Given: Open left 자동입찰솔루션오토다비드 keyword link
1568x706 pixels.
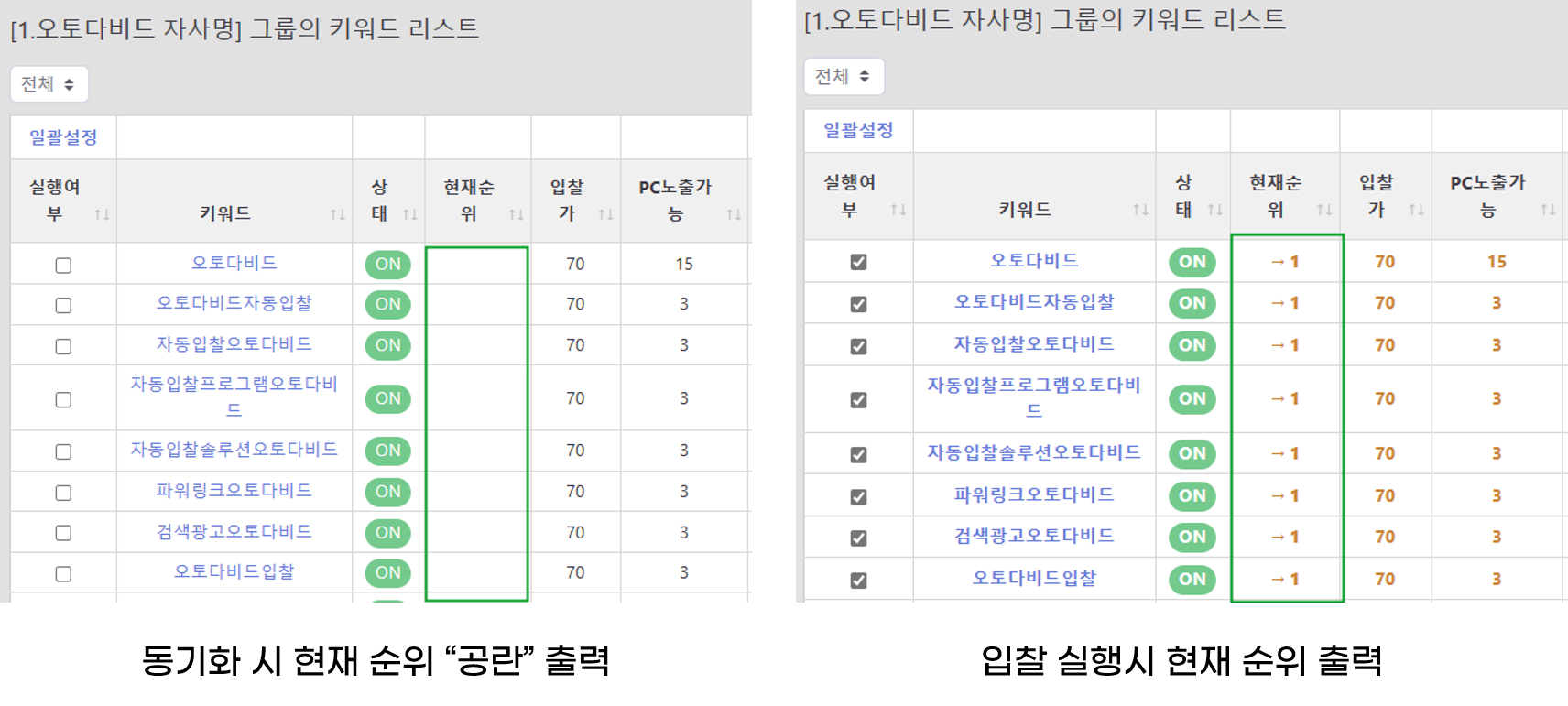Looking at the screenshot, I should (x=234, y=450).
